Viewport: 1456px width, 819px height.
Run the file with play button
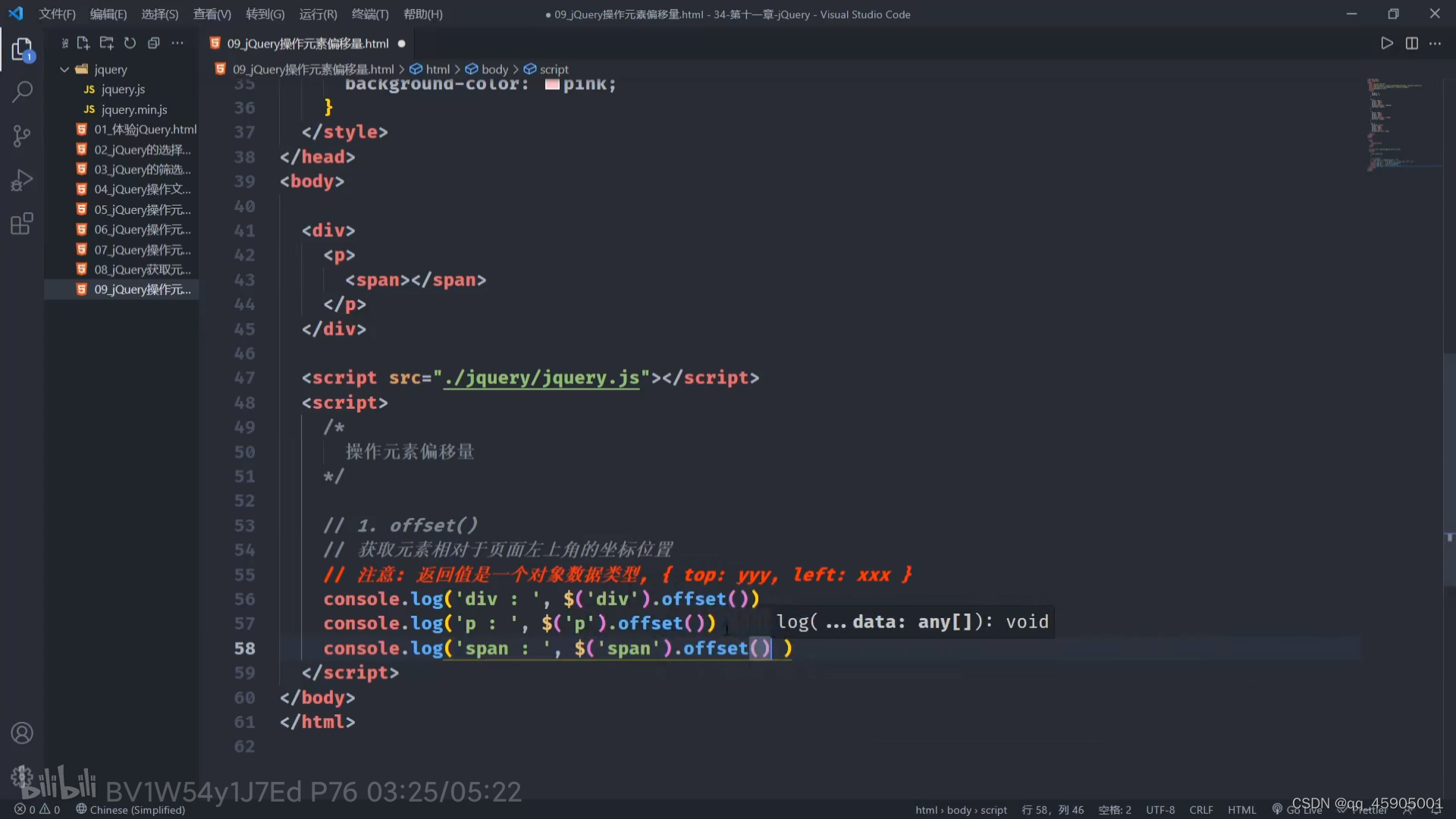tap(1386, 43)
